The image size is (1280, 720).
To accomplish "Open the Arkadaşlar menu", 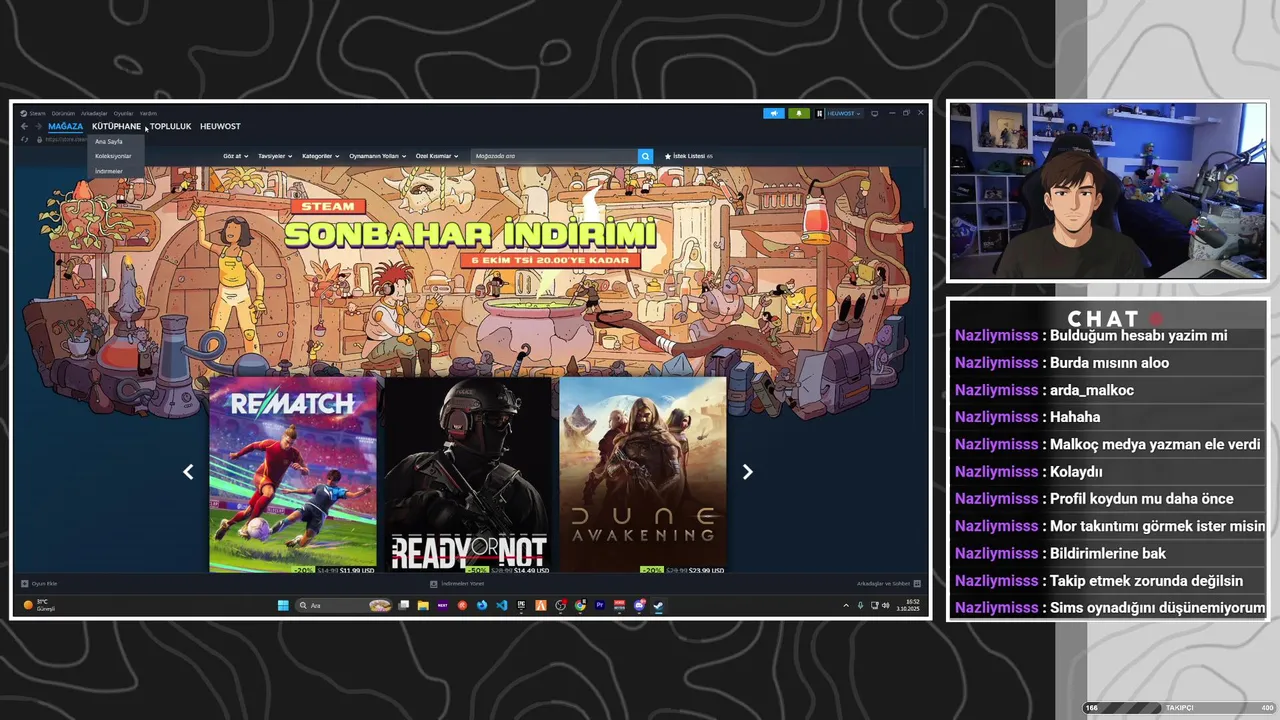I will [x=94, y=113].
